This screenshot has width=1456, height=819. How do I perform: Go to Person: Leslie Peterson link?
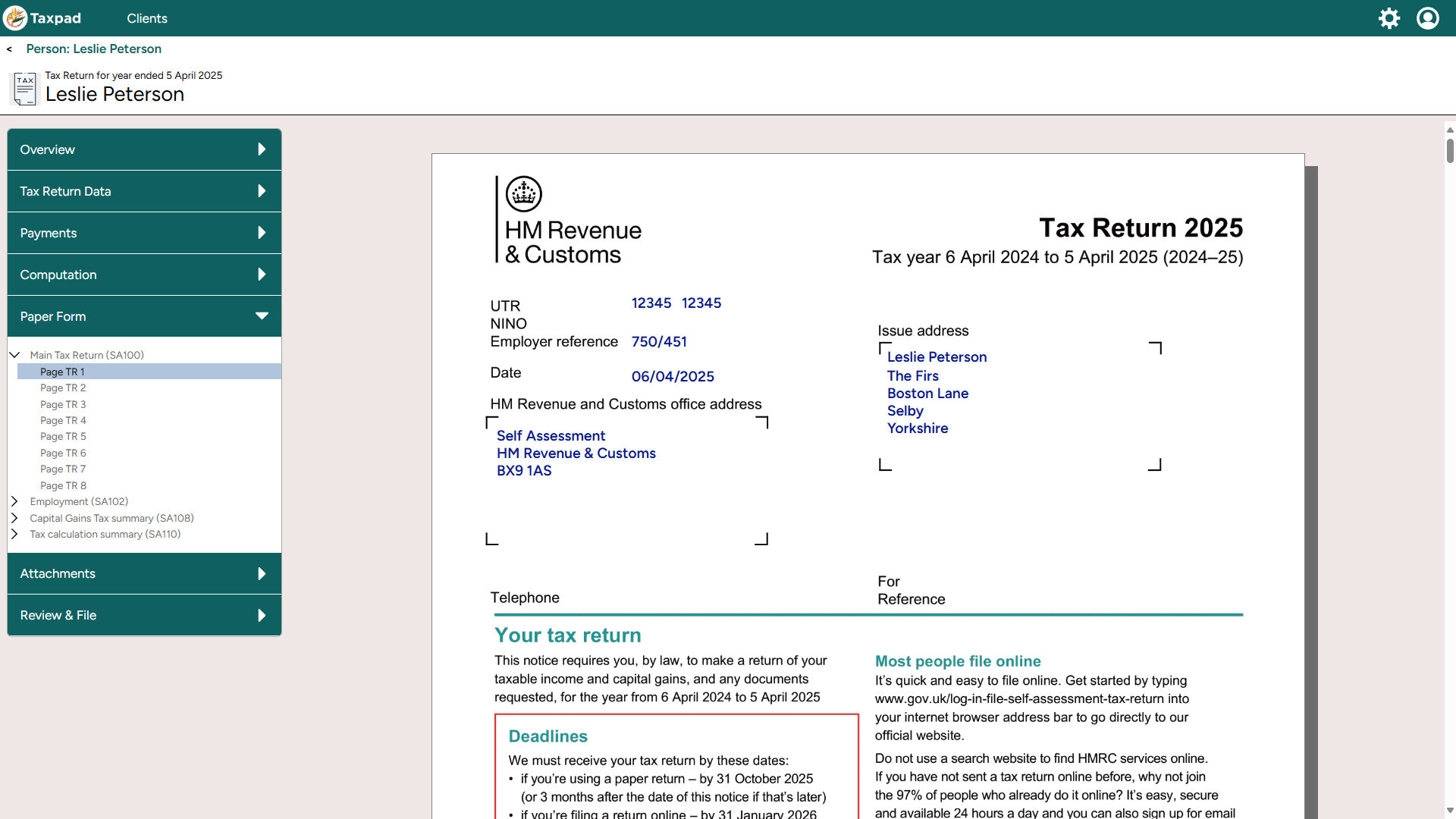(x=93, y=49)
